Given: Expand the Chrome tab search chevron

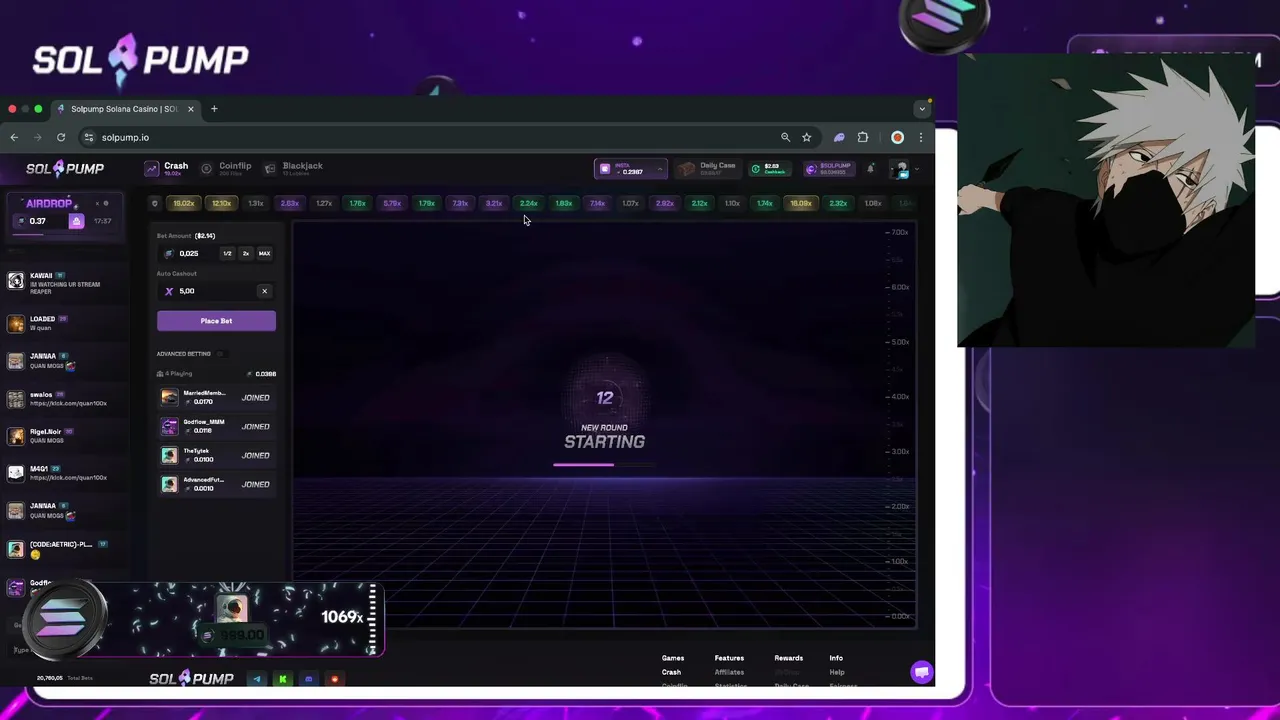Looking at the screenshot, I should click(x=922, y=109).
